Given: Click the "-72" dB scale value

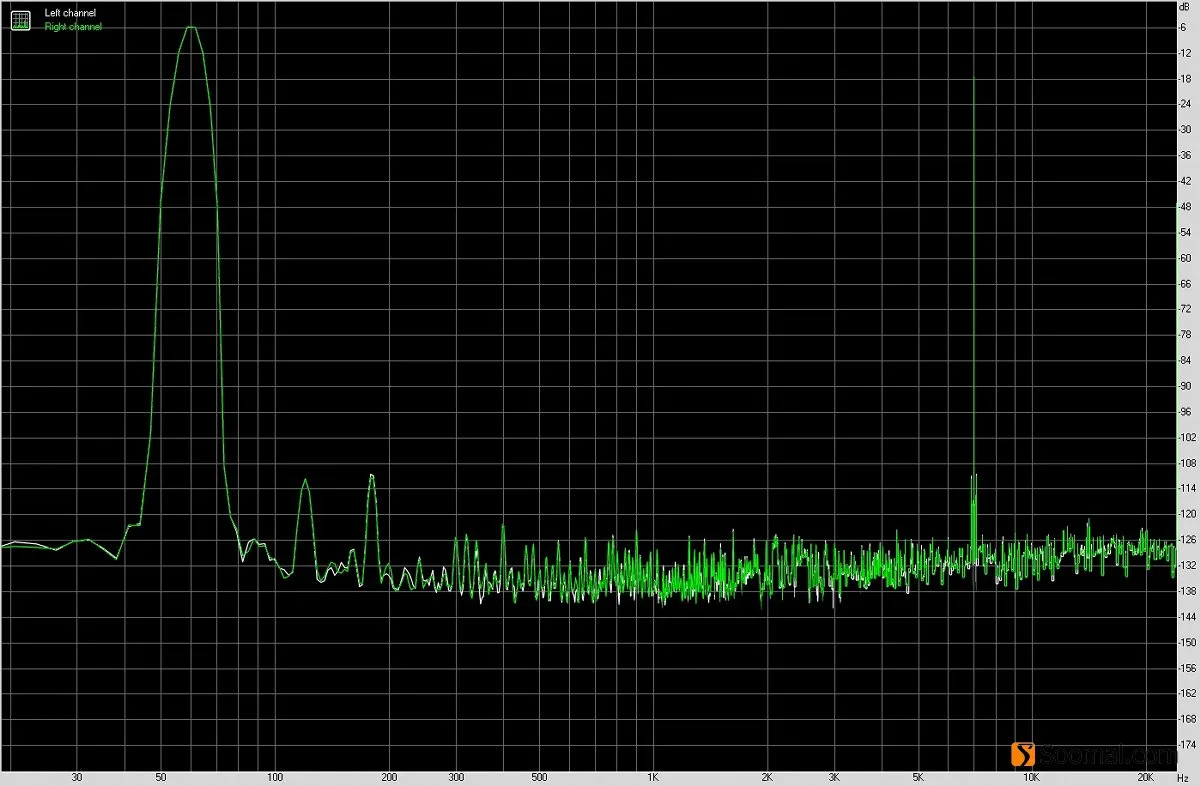Looking at the screenshot, I should point(1185,309).
